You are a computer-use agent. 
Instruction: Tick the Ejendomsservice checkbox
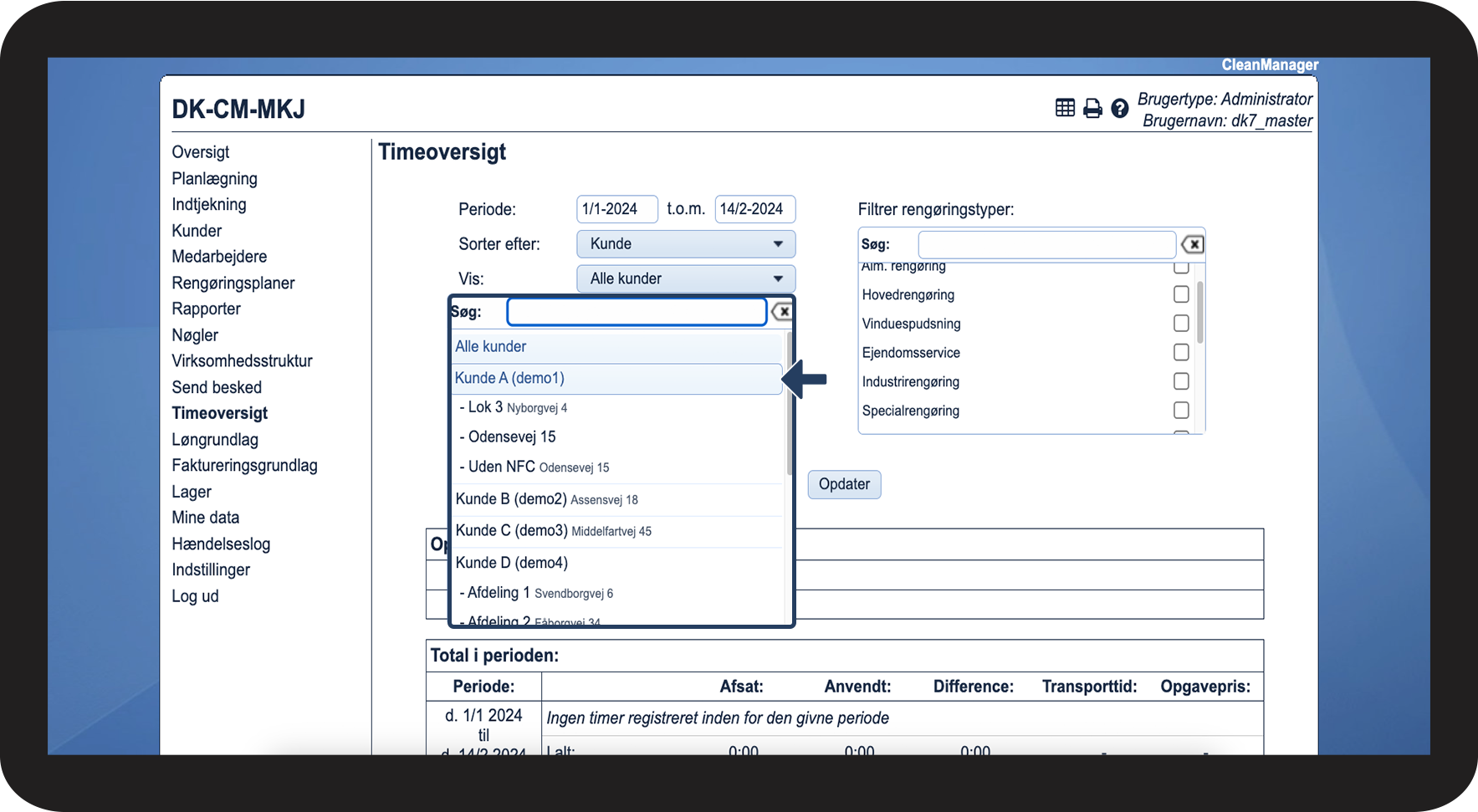click(x=1181, y=353)
